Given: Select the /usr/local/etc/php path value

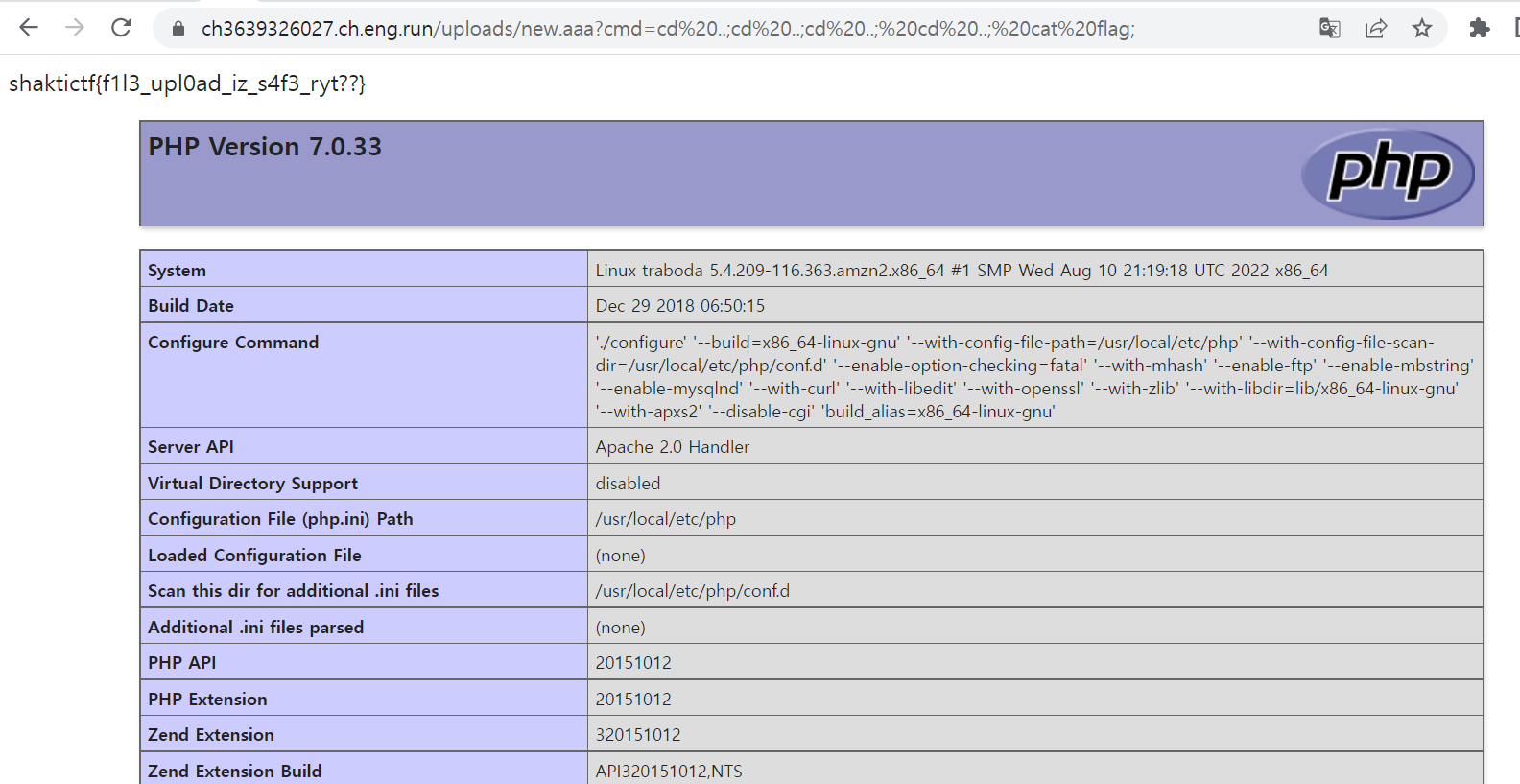Looking at the screenshot, I should coord(666,519).
